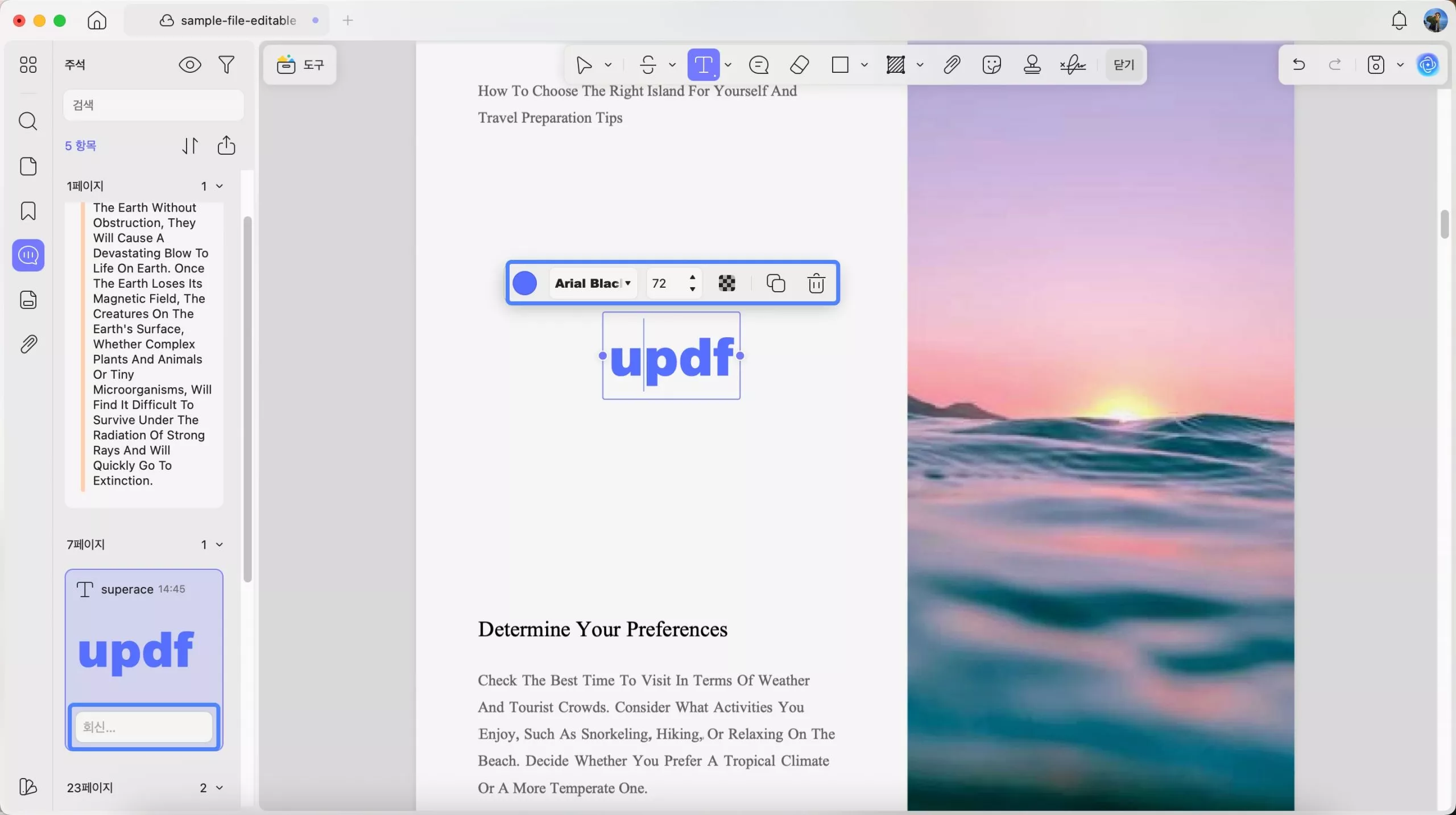The image size is (1456, 815).
Task: Click the Determine Your Preferences heading
Action: click(x=602, y=629)
